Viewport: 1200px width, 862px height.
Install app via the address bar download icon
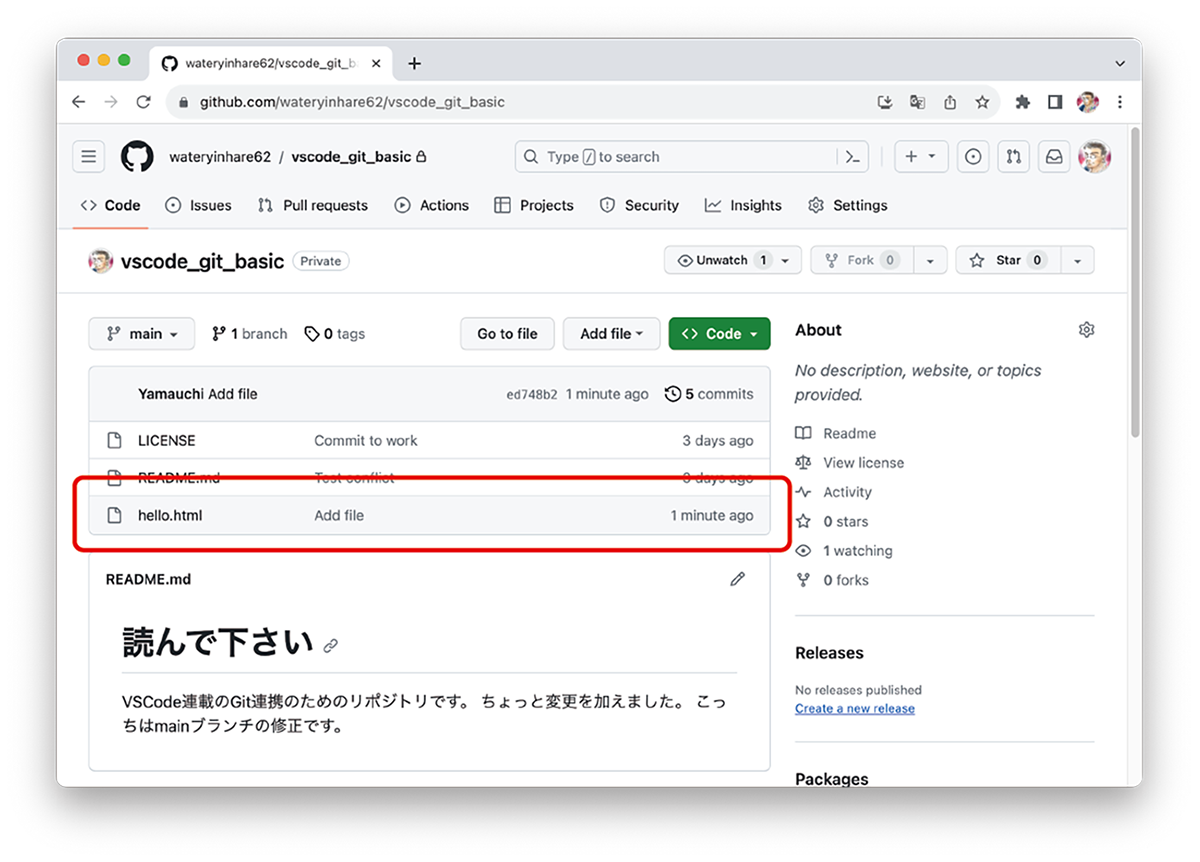[x=885, y=102]
